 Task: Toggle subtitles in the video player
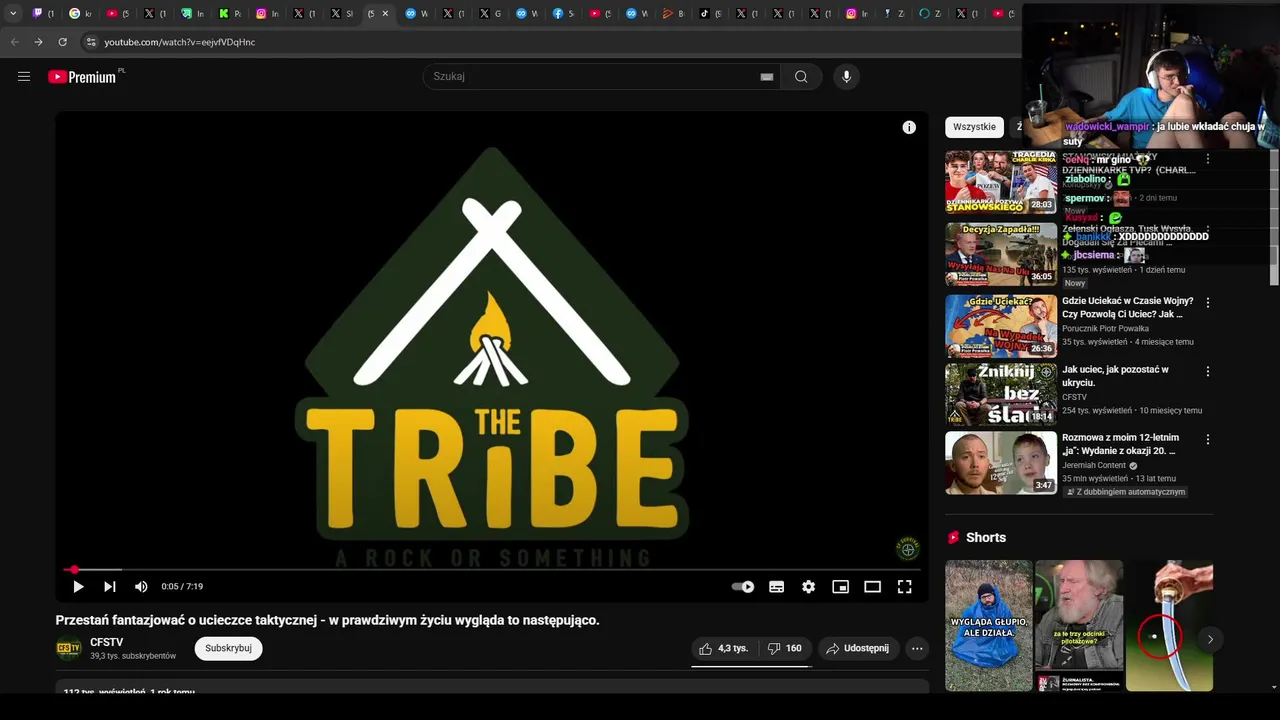776,587
